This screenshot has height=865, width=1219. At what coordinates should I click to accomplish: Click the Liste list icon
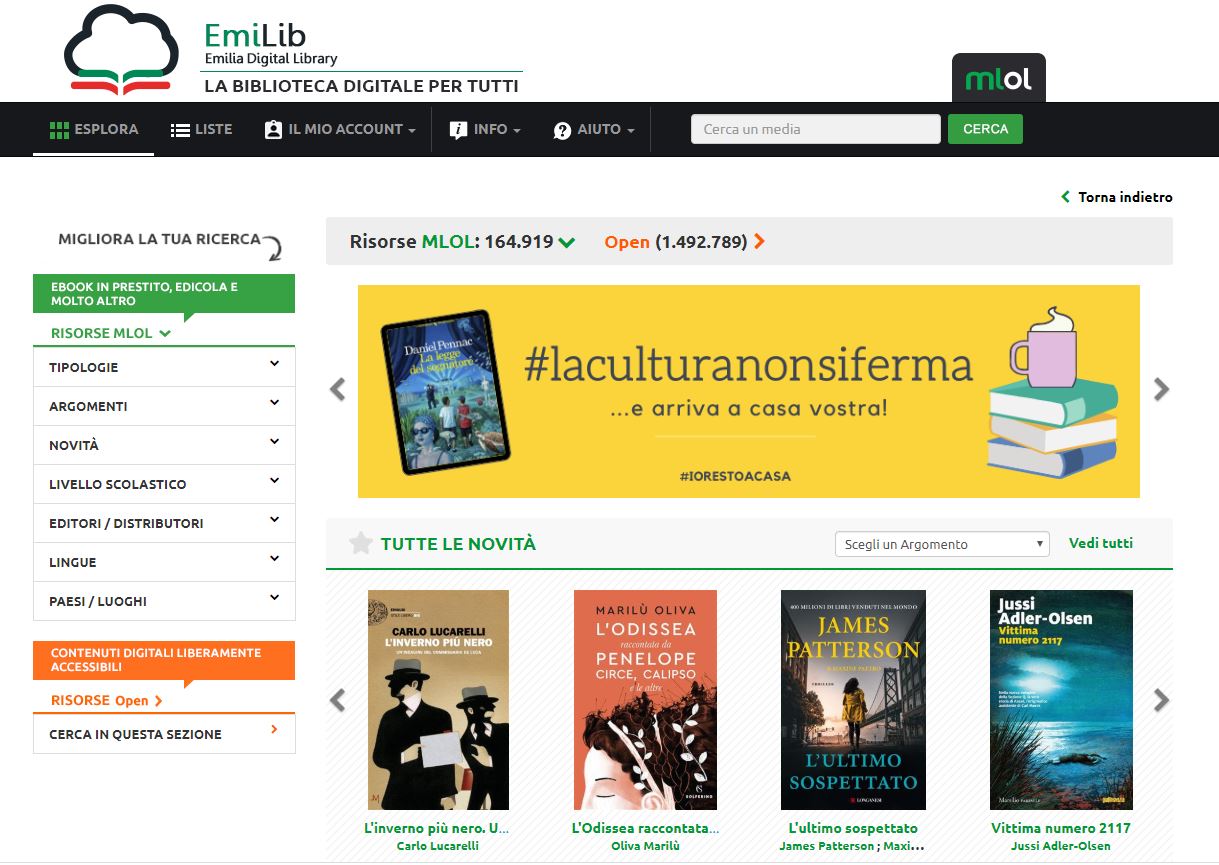[180, 130]
